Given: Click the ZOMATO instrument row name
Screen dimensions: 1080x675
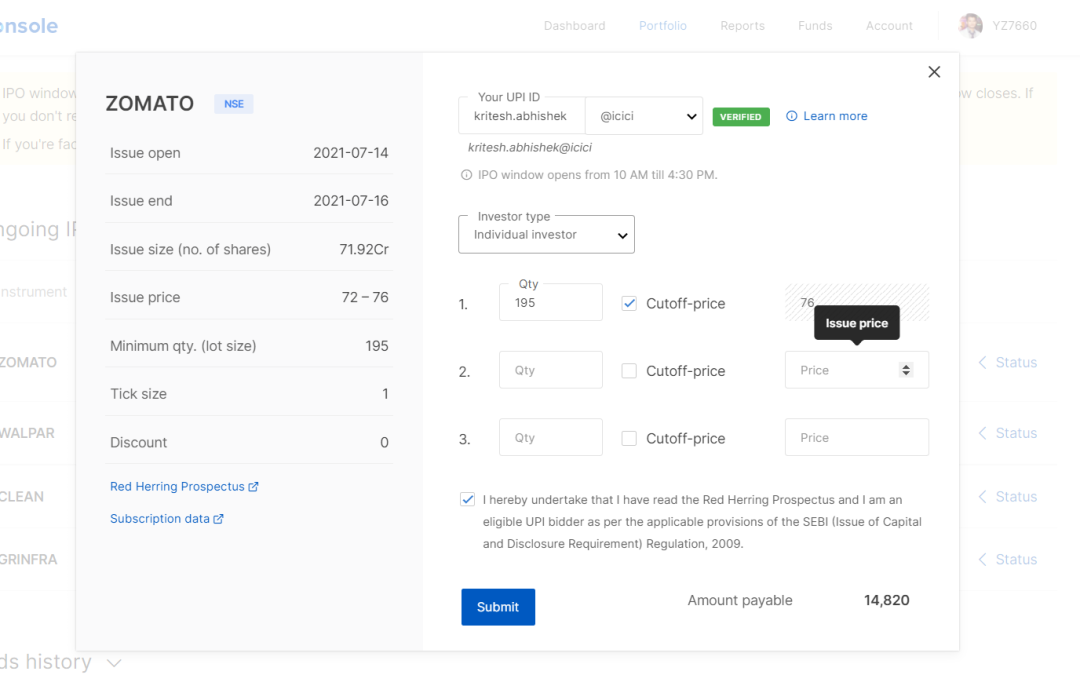Looking at the screenshot, I should [28, 362].
